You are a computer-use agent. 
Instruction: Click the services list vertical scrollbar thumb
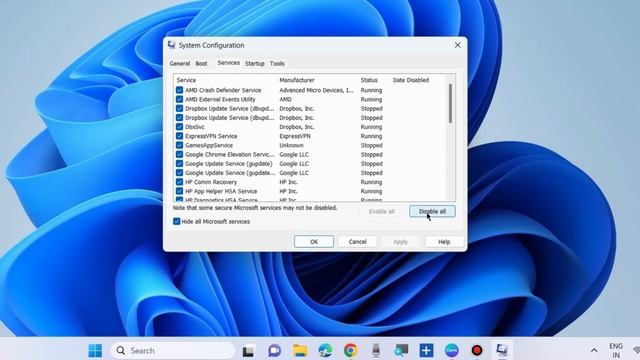pos(450,103)
